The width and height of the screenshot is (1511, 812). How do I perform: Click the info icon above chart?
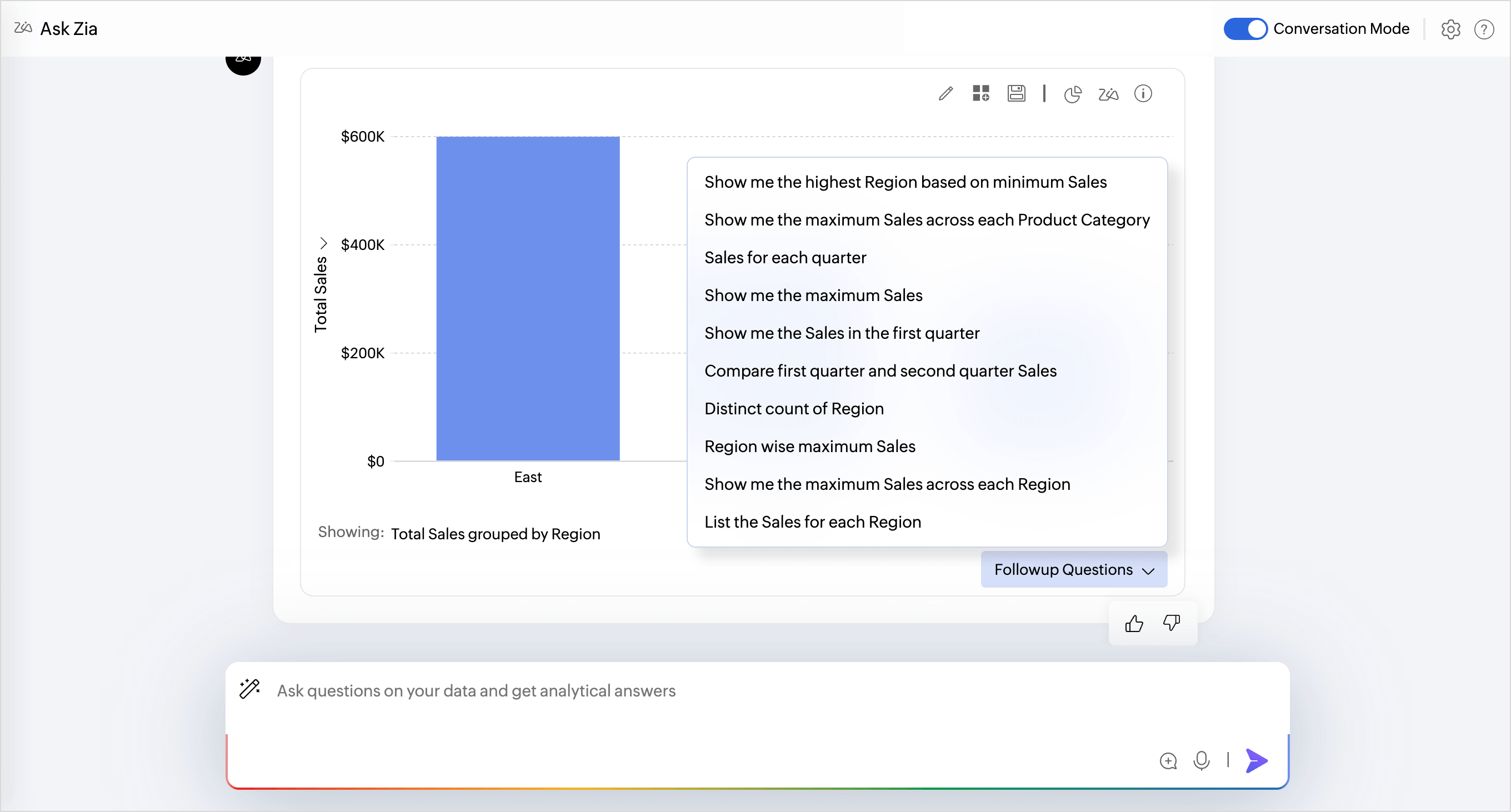1143,94
